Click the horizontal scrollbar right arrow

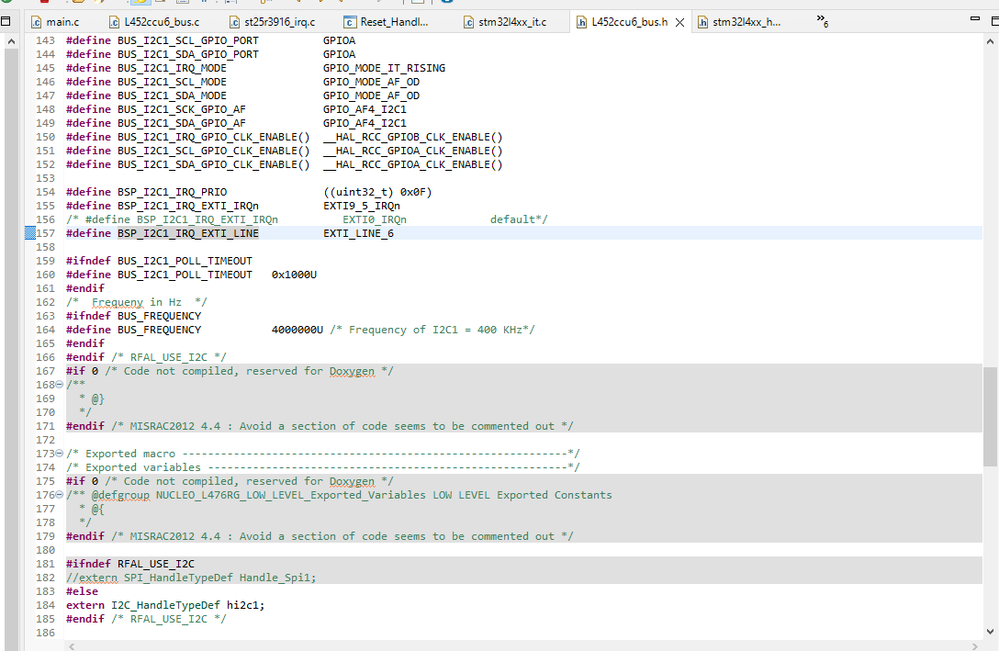pos(975,646)
